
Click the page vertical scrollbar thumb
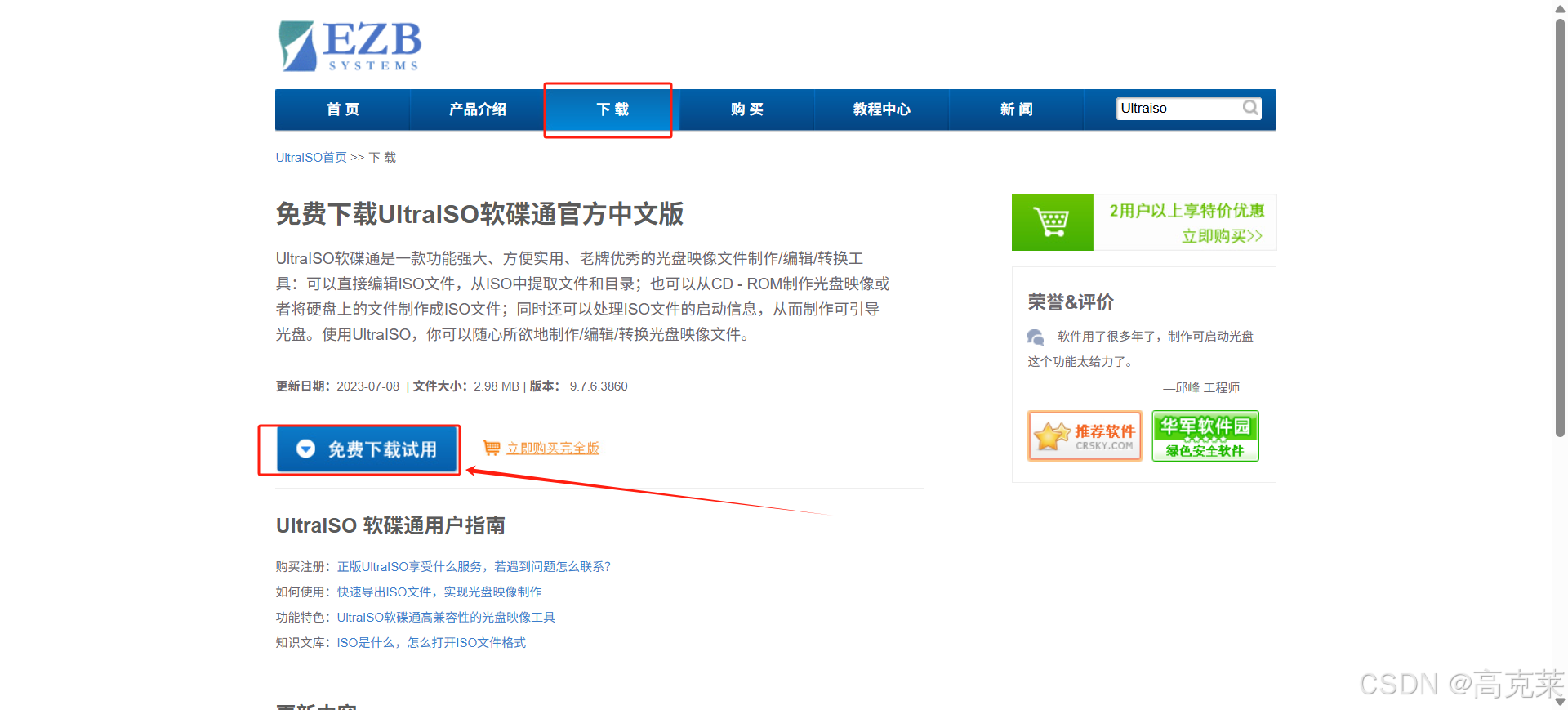pos(1560,227)
